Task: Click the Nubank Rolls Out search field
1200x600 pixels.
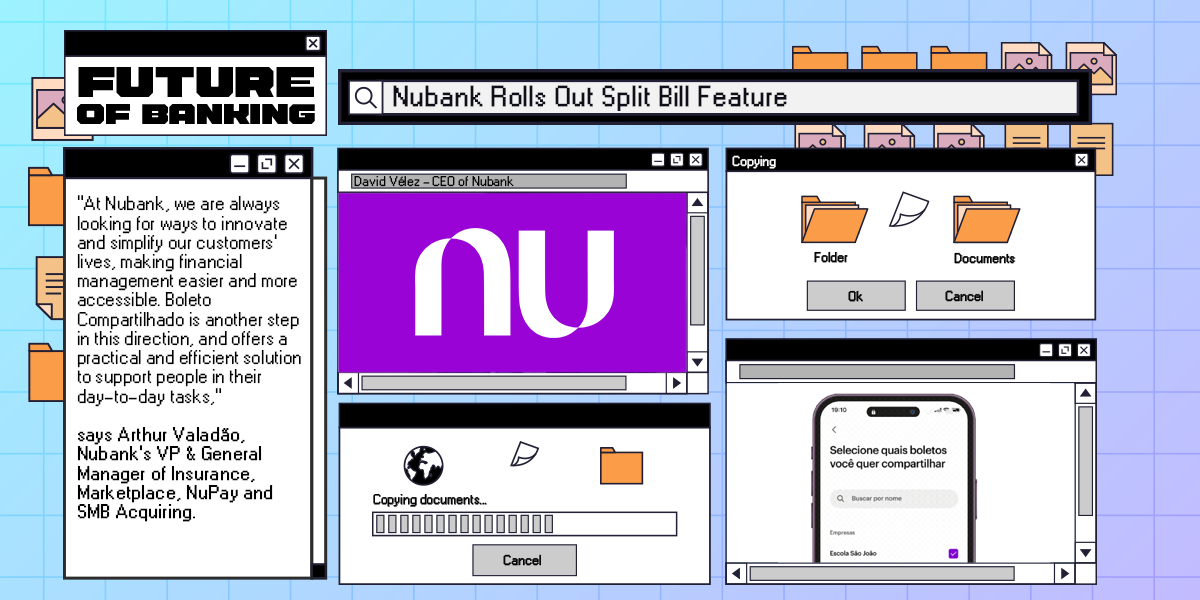Action: coord(730,97)
